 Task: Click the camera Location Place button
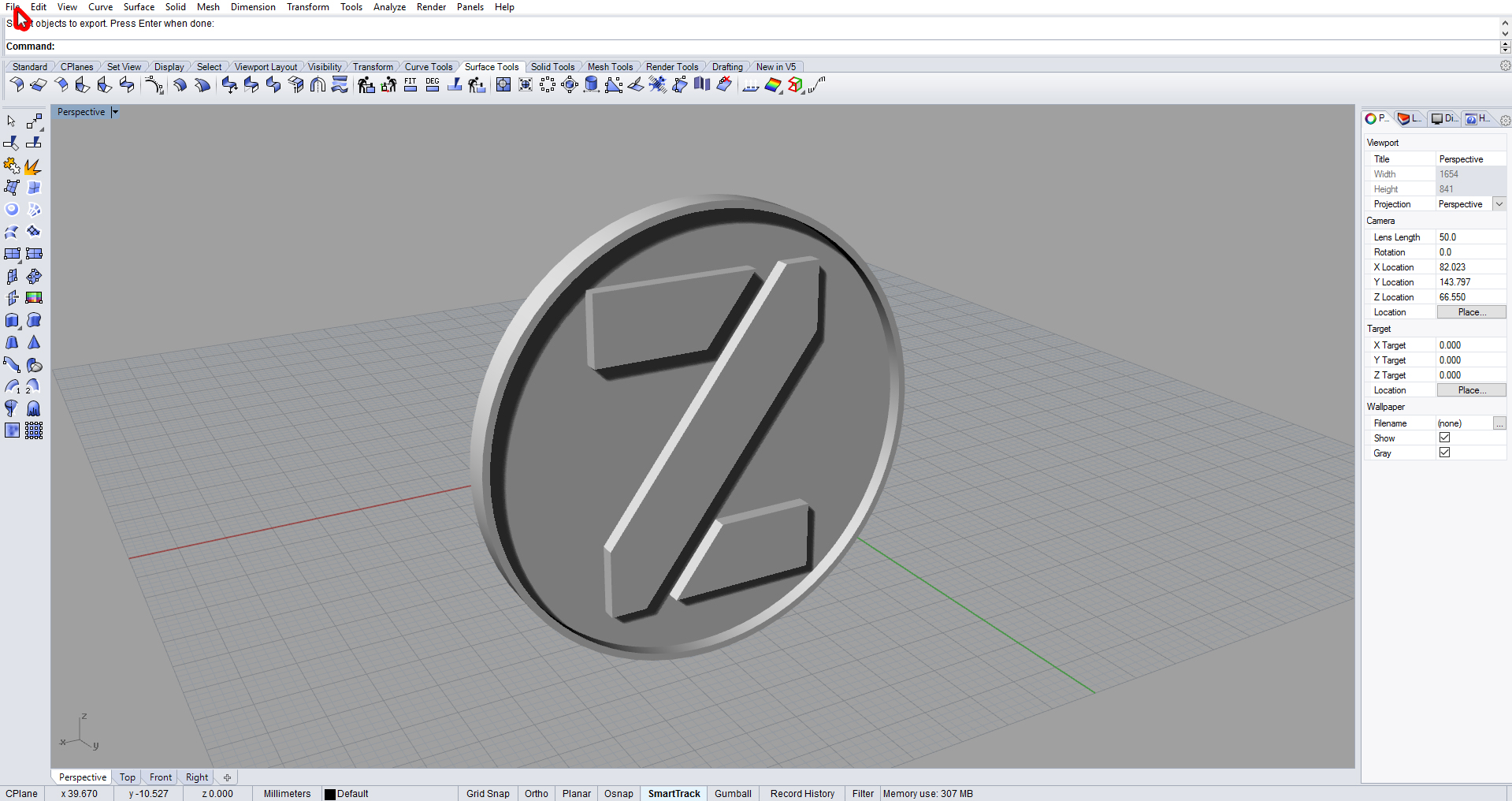(x=1471, y=312)
